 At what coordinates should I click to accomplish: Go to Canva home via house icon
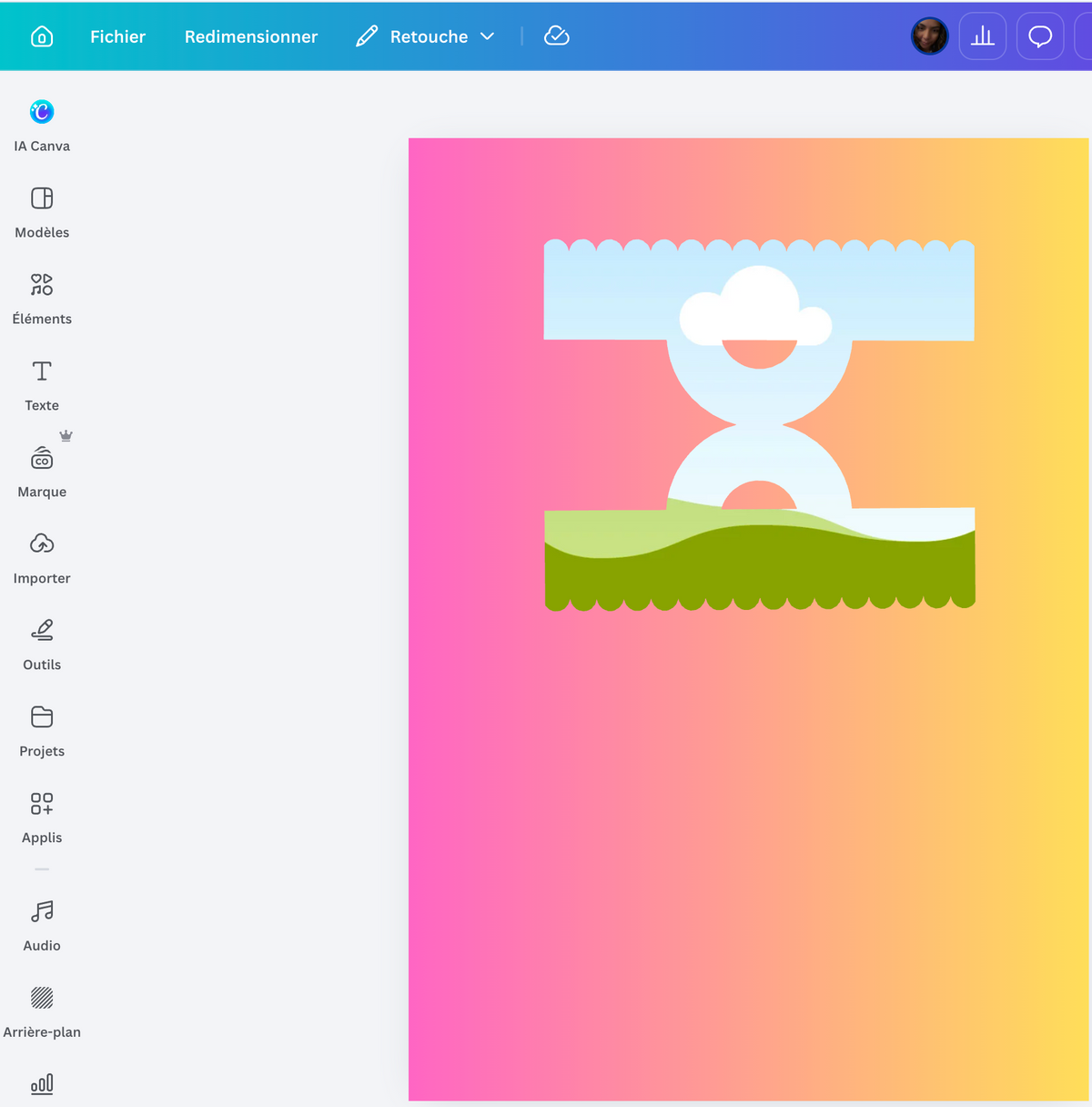click(42, 36)
